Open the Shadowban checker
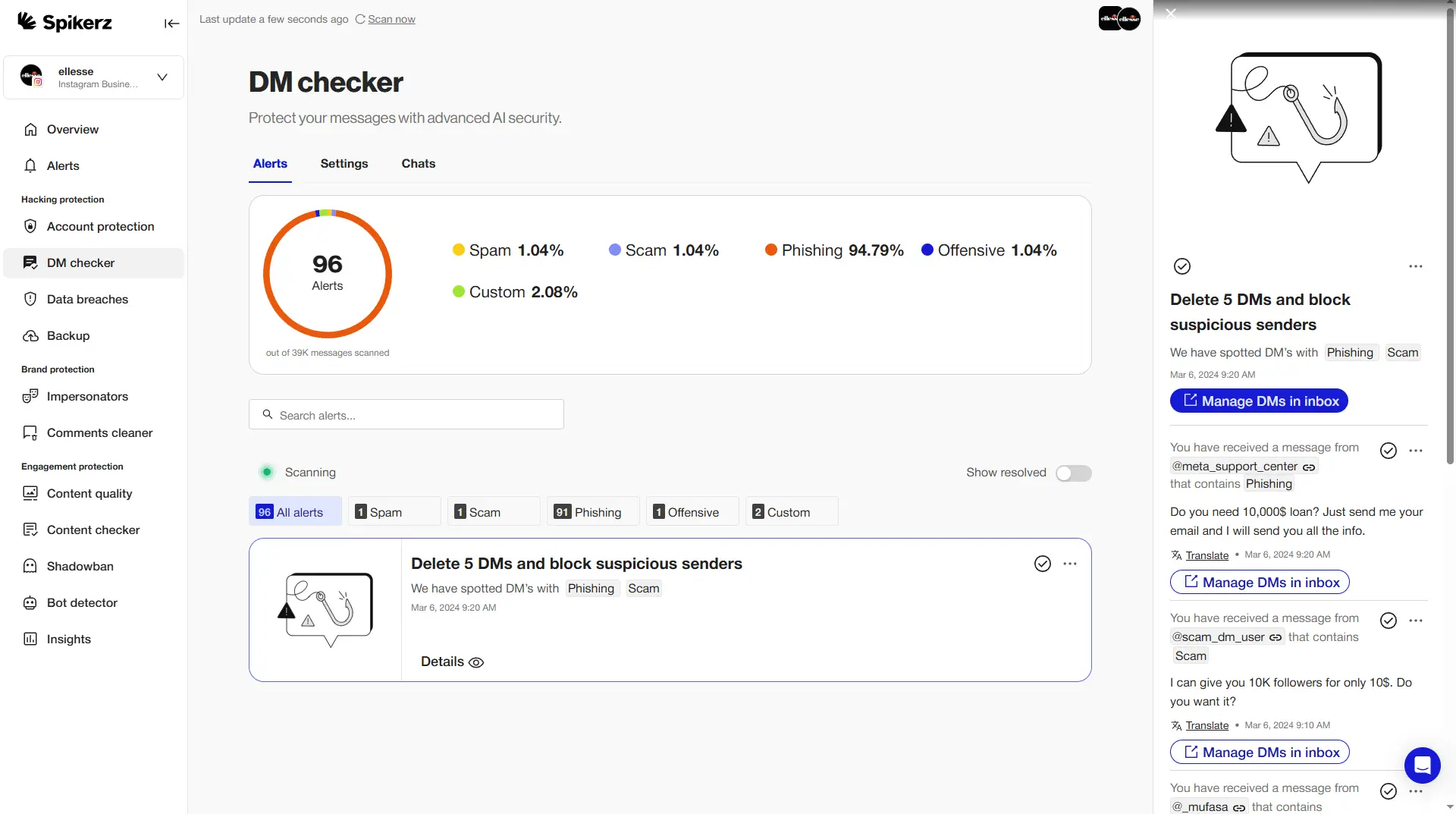This screenshot has height=814, width=1456. pos(79,566)
